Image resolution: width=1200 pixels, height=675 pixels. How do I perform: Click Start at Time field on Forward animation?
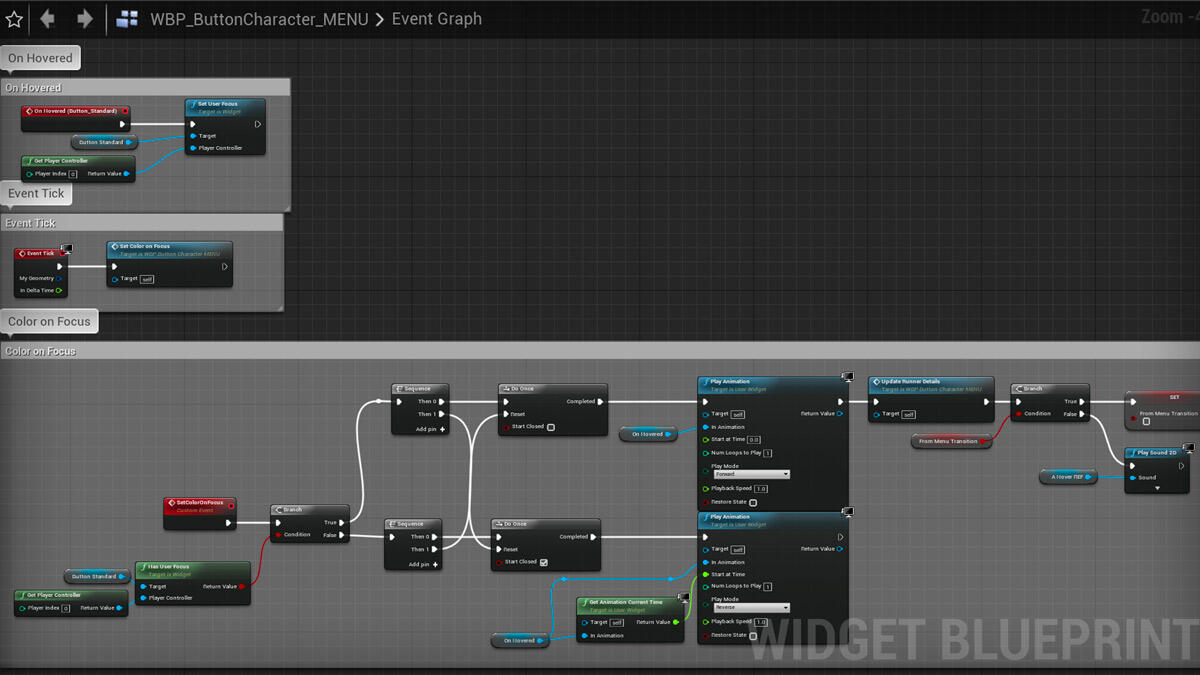tap(754, 439)
